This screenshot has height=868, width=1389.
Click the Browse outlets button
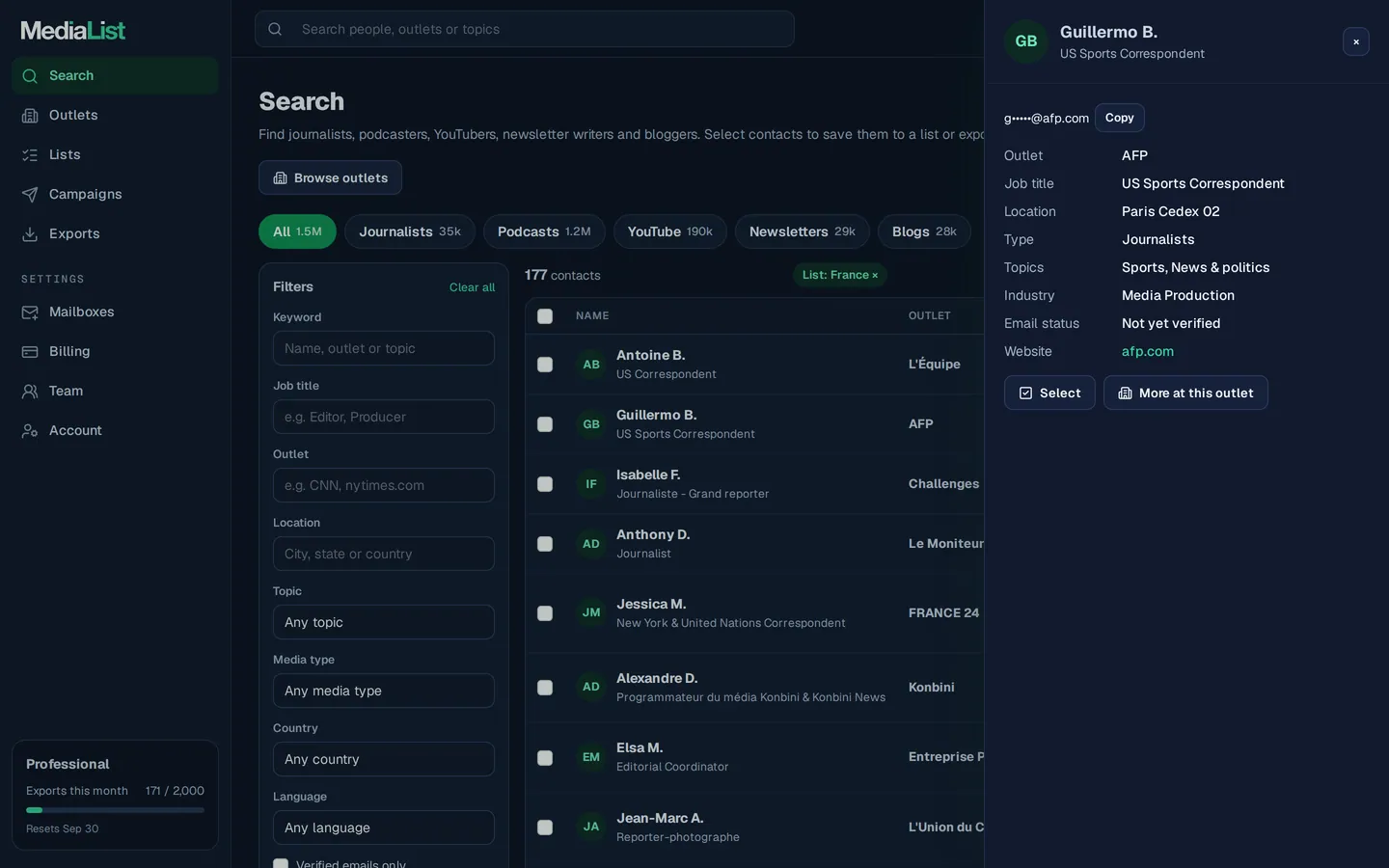tap(330, 177)
